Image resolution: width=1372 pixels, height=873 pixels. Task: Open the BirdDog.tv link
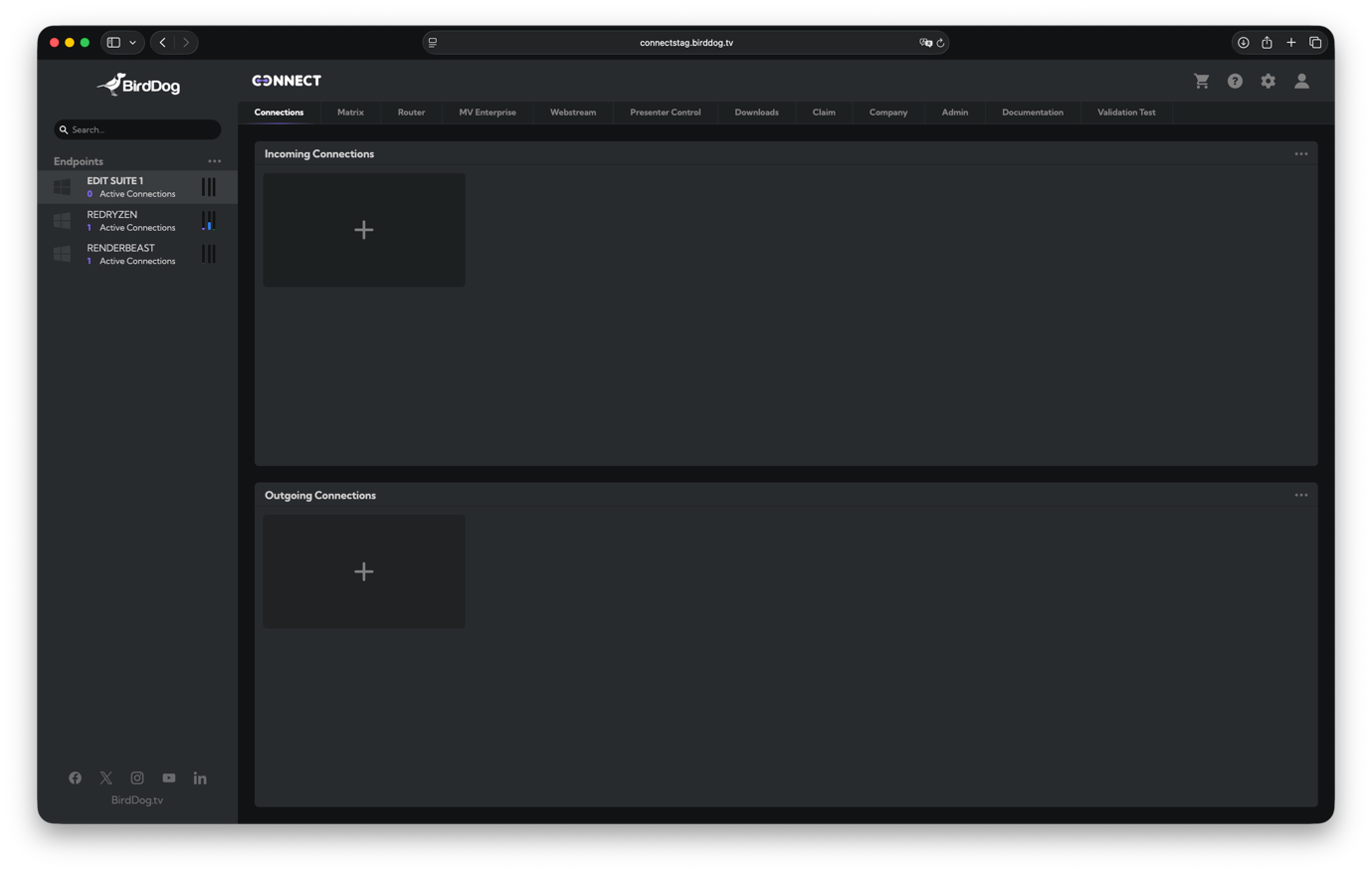(x=137, y=799)
